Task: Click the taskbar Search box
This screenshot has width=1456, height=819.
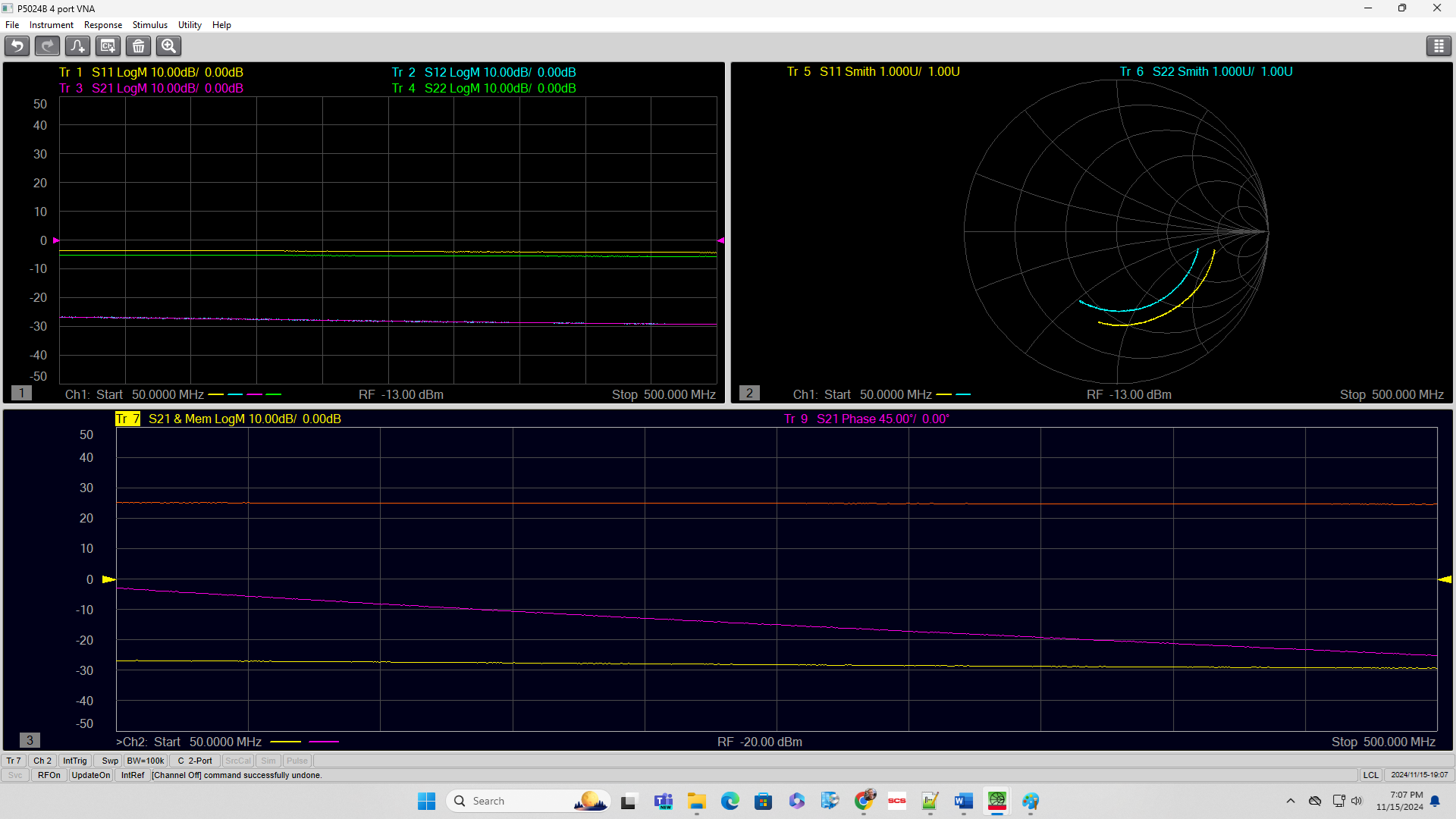Action: [x=529, y=801]
